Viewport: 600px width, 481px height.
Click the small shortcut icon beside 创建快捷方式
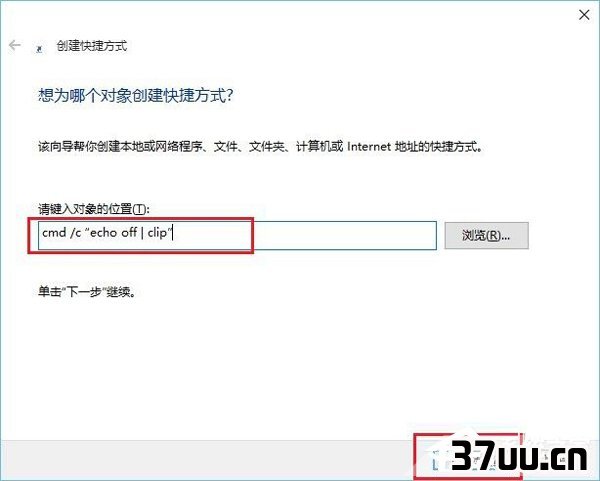pyautogui.click(x=39, y=49)
